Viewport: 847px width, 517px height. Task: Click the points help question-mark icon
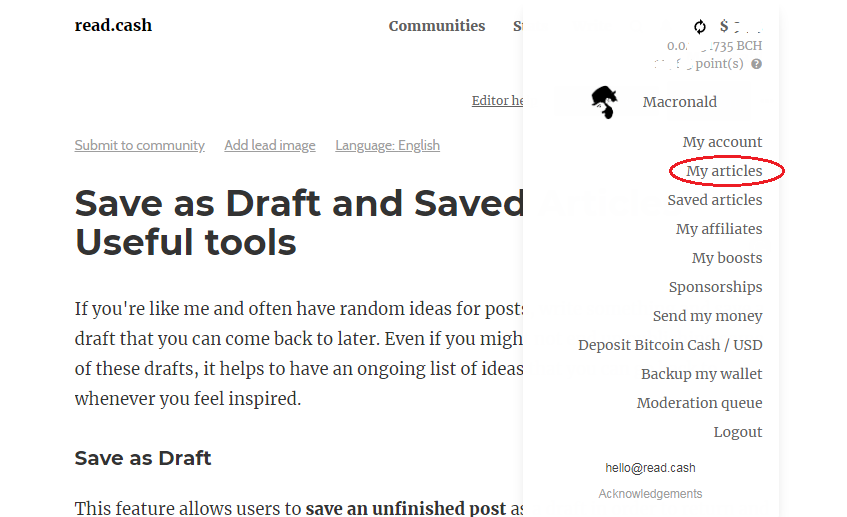756,64
